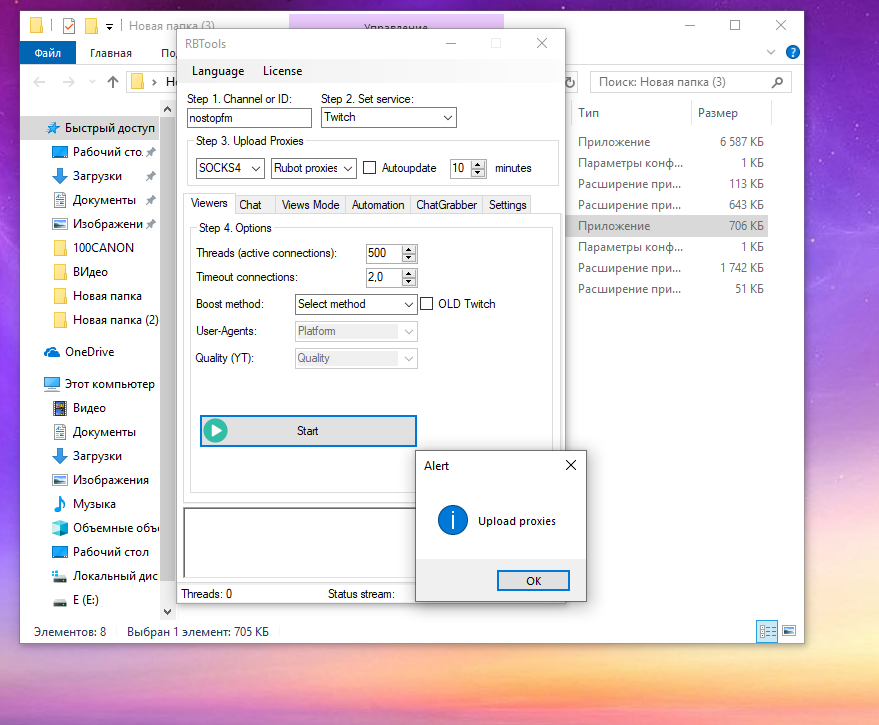Select the OneDrive cloud icon in sidebar
Image resolution: width=879 pixels, height=725 pixels.
(x=54, y=351)
